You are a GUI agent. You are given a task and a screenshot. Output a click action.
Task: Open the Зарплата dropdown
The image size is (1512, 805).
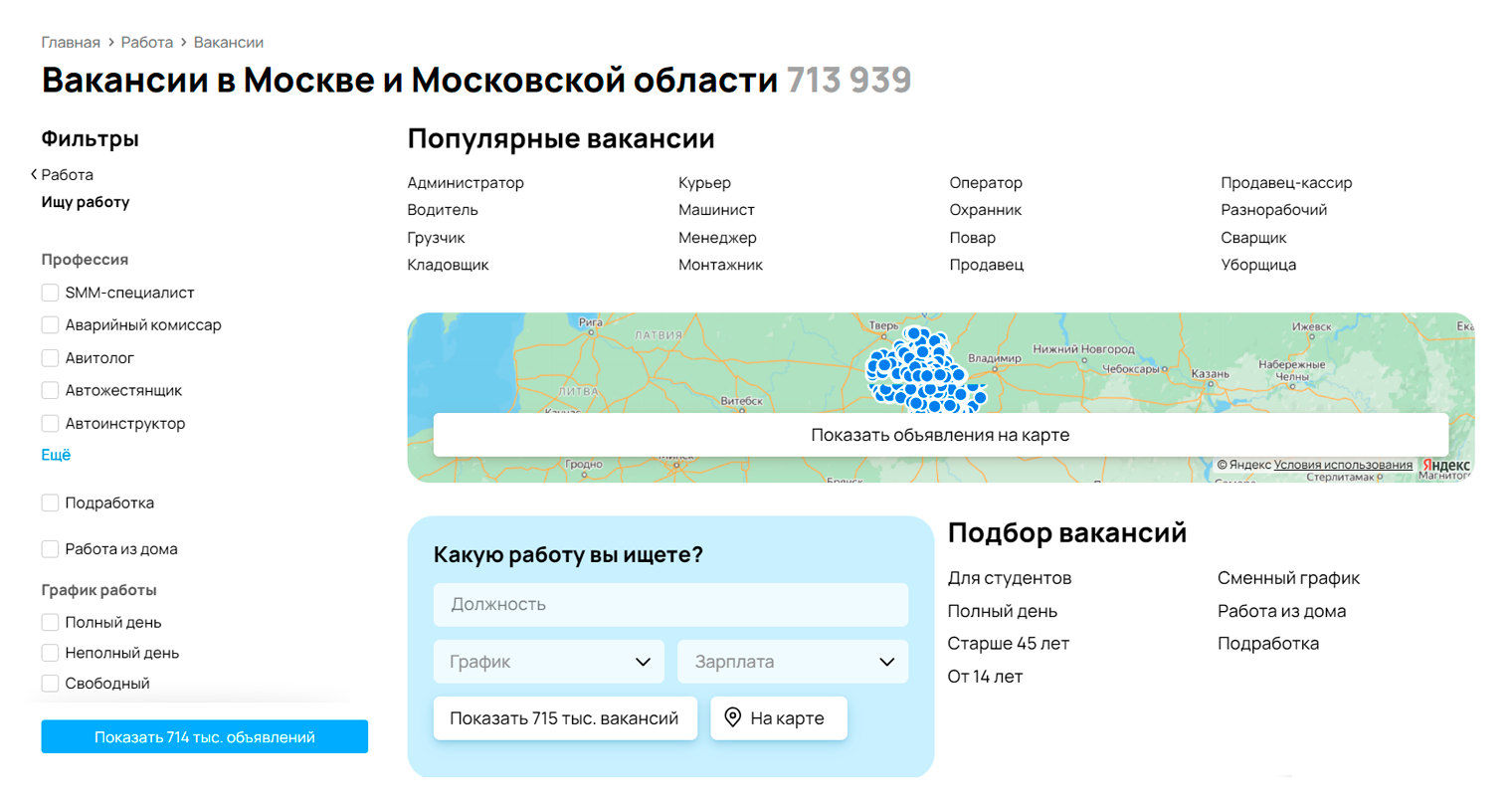pos(793,662)
